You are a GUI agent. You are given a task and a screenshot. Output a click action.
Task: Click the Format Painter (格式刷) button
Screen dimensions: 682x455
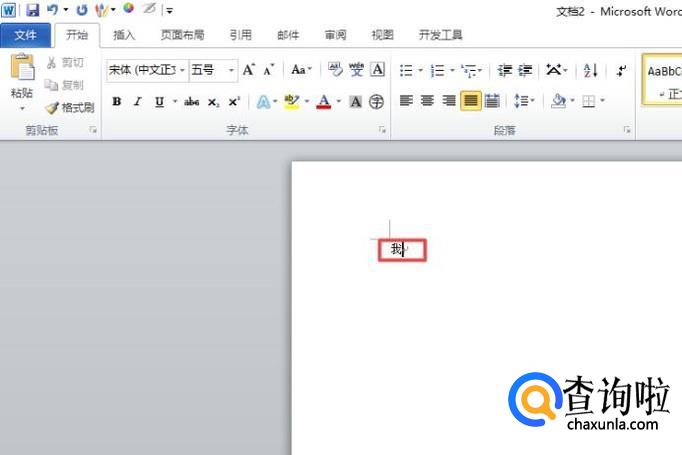tap(69, 108)
